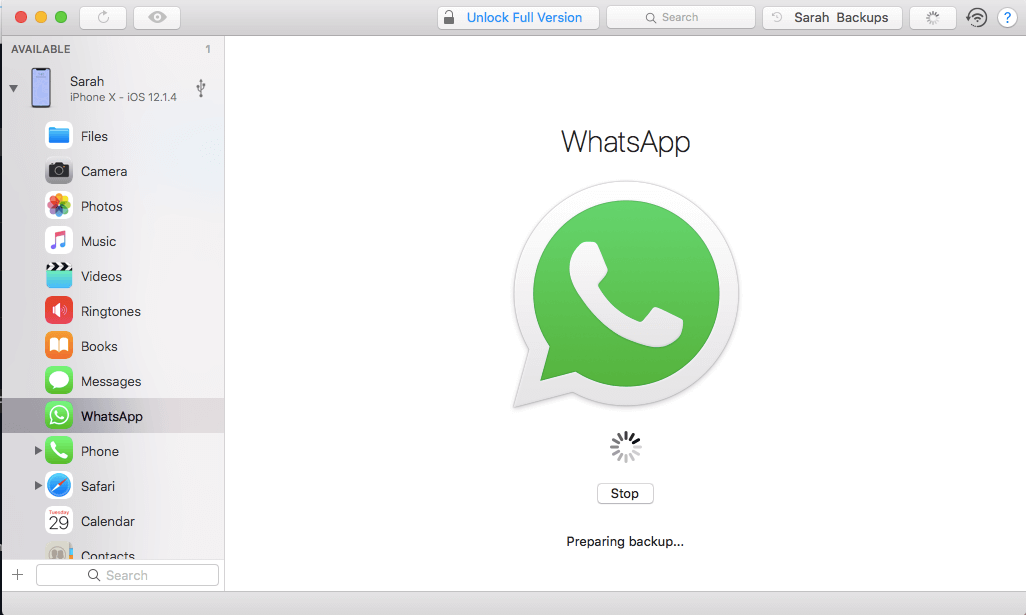This screenshot has height=615, width=1026.
Task: Expand the Phone section arrow
Action: [38, 451]
